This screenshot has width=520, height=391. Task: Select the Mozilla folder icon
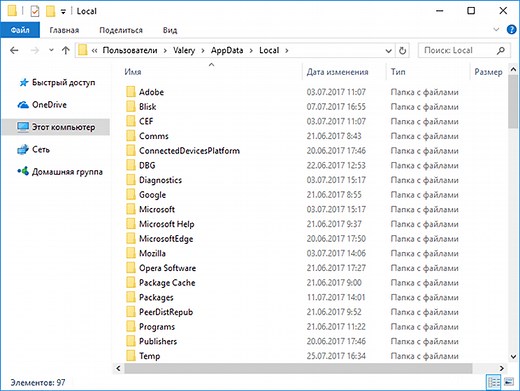click(x=131, y=253)
